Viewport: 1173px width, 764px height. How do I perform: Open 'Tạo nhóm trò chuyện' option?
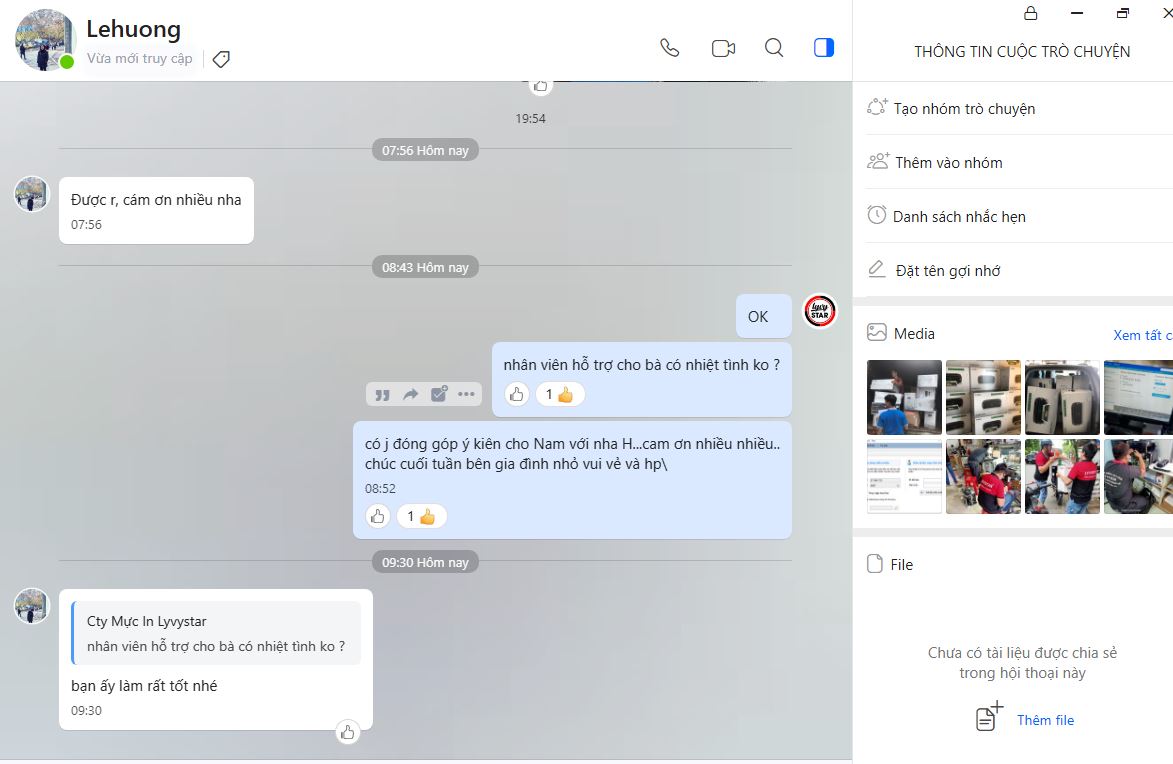click(964, 108)
